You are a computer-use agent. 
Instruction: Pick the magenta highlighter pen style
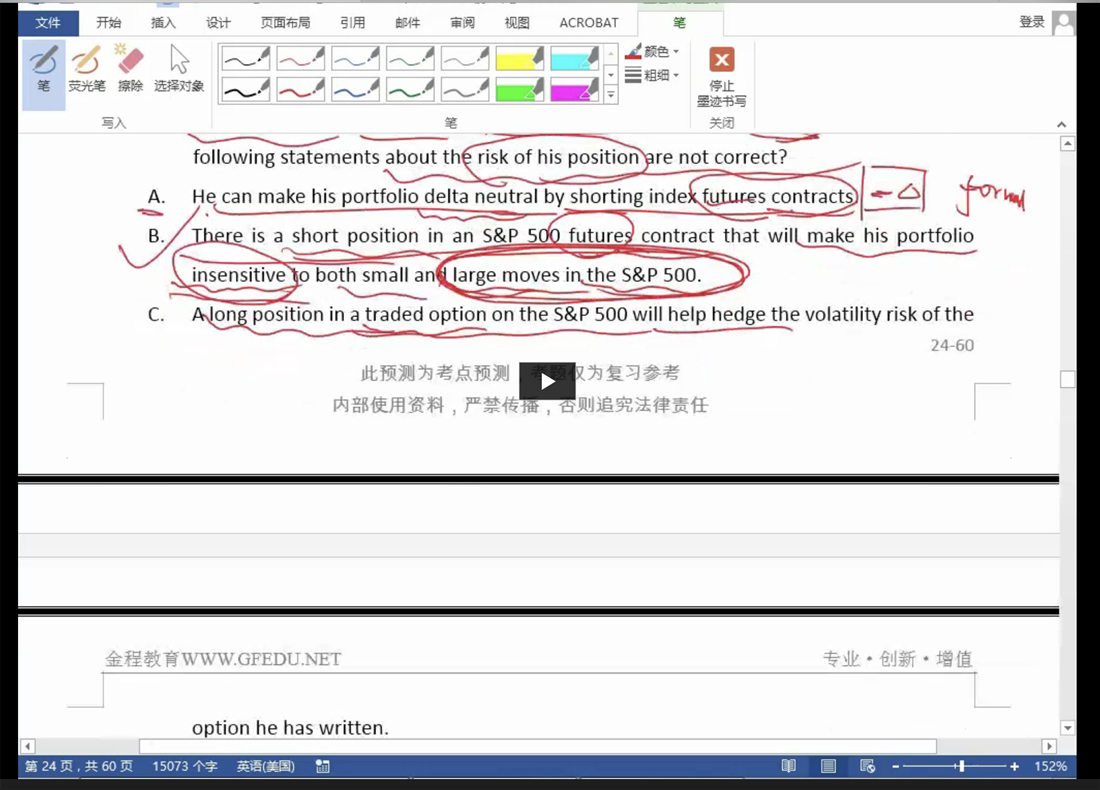click(x=574, y=91)
